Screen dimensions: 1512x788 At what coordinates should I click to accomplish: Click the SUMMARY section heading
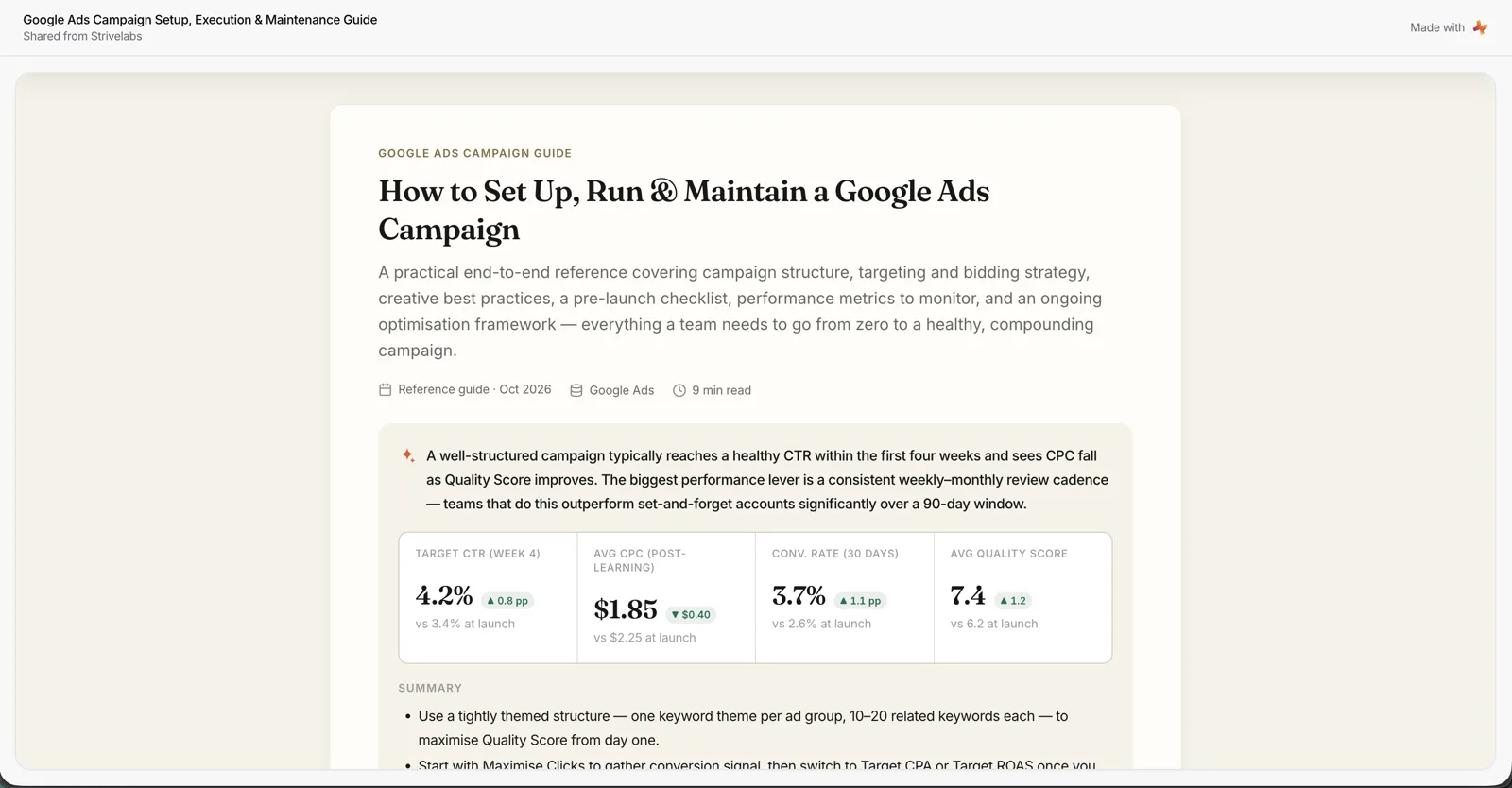pos(430,688)
